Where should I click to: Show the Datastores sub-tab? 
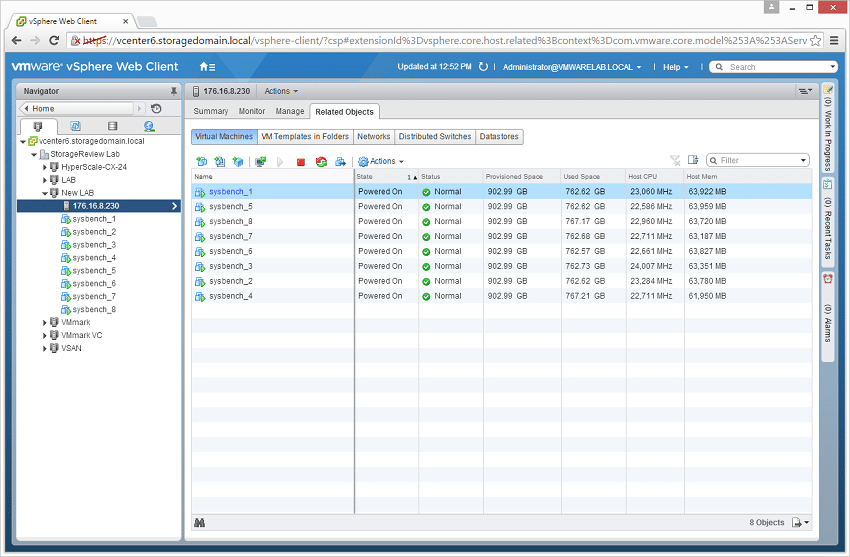pos(499,137)
